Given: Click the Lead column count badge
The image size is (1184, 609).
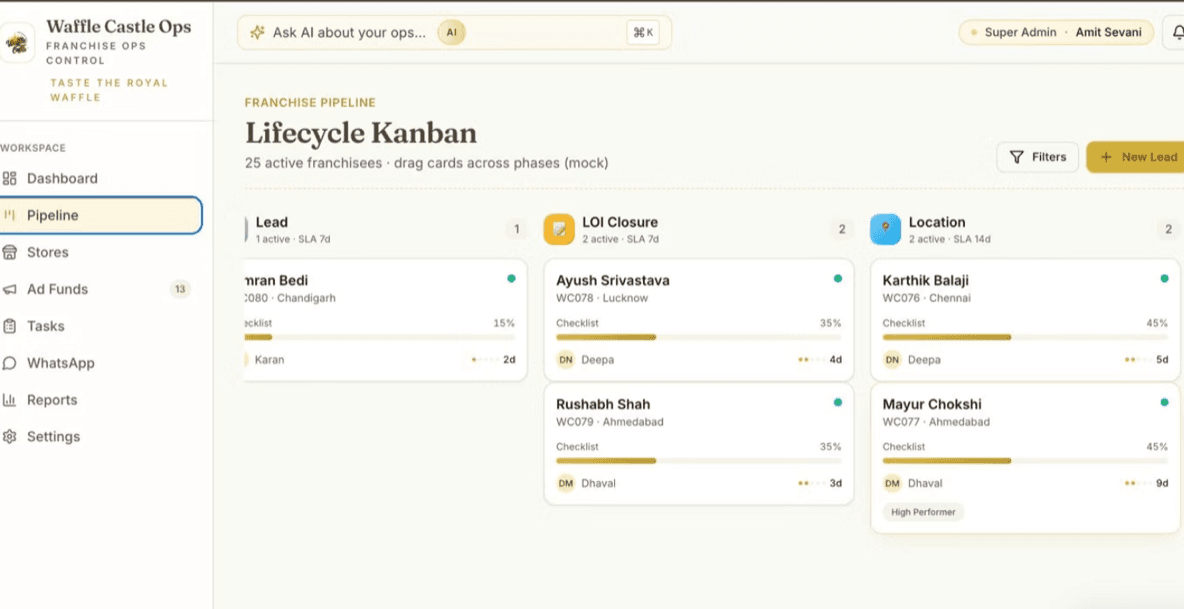Looking at the screenshot, I should click(516, 229).
